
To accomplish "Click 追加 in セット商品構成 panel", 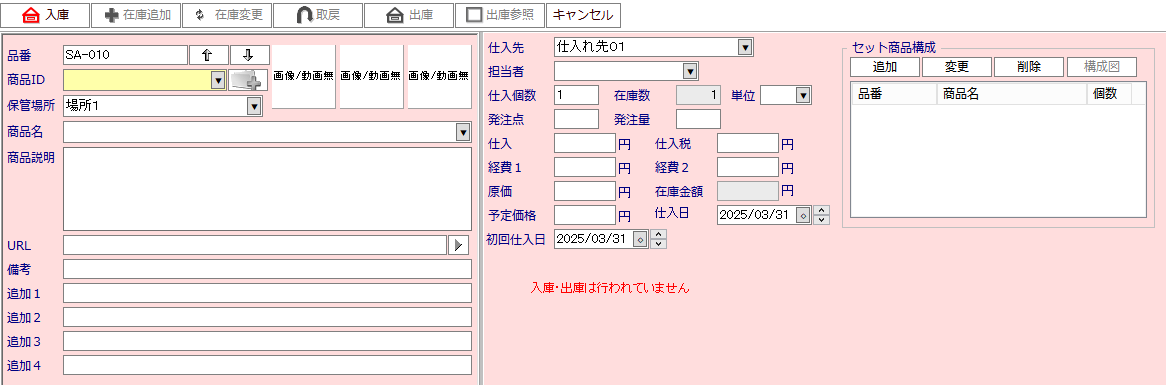I will click(885, 67).
